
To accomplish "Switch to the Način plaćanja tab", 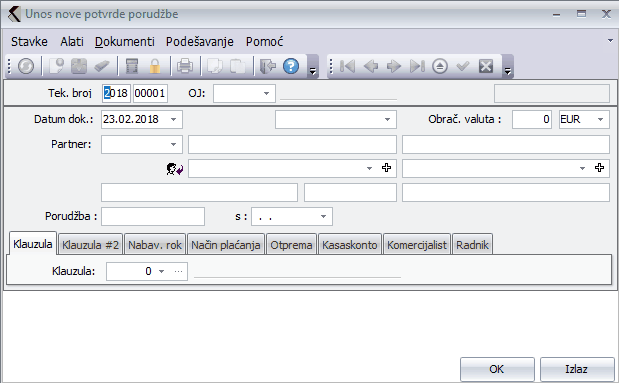I will point(226,245).
